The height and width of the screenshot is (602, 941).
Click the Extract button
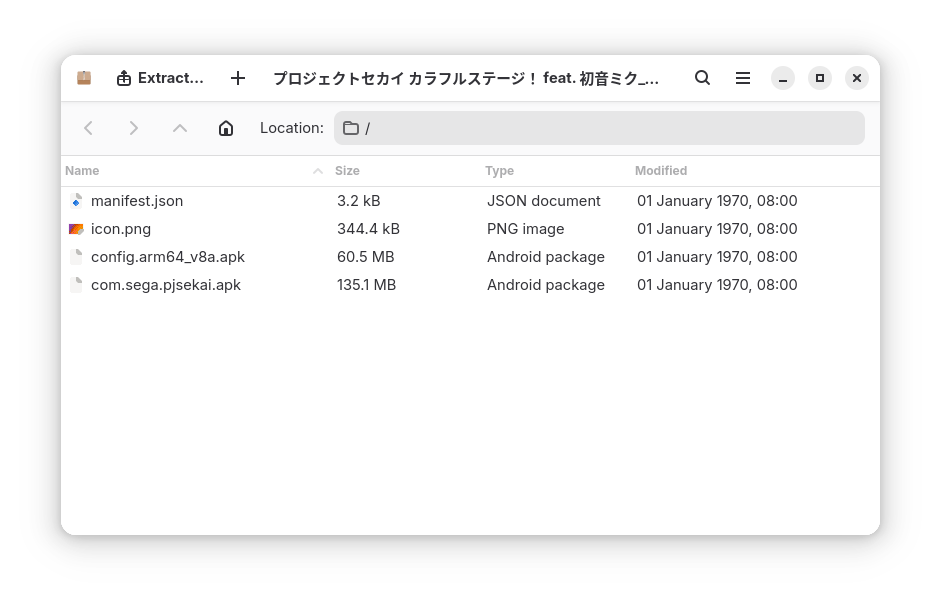(x=160, y=79)
